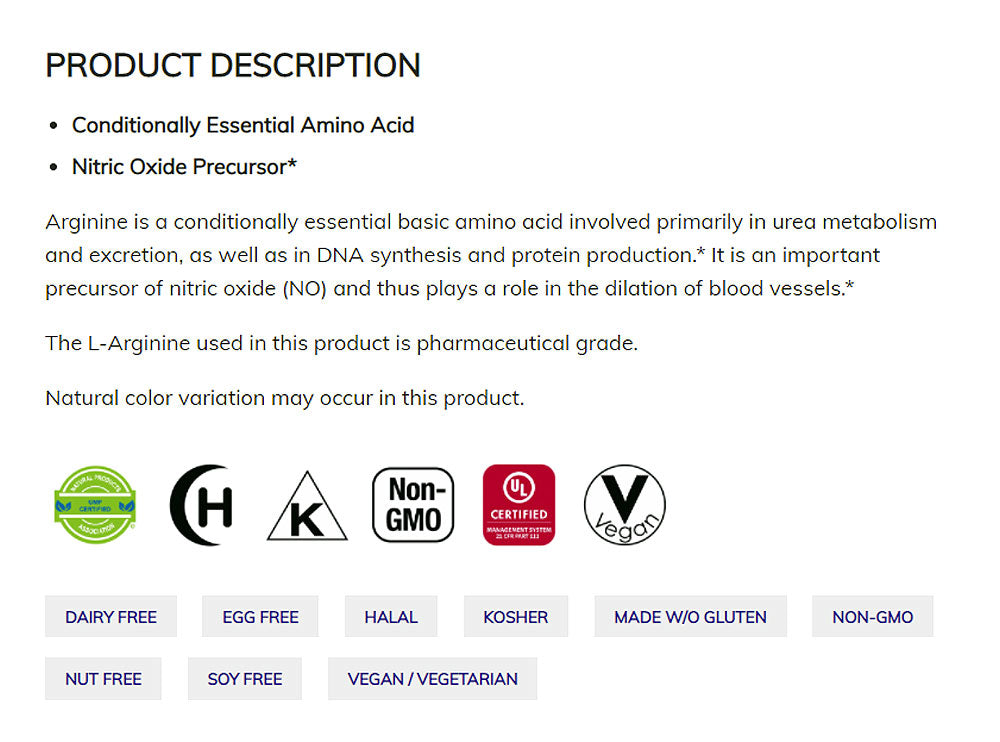Select the Egg Free tag

click(260, 617)
